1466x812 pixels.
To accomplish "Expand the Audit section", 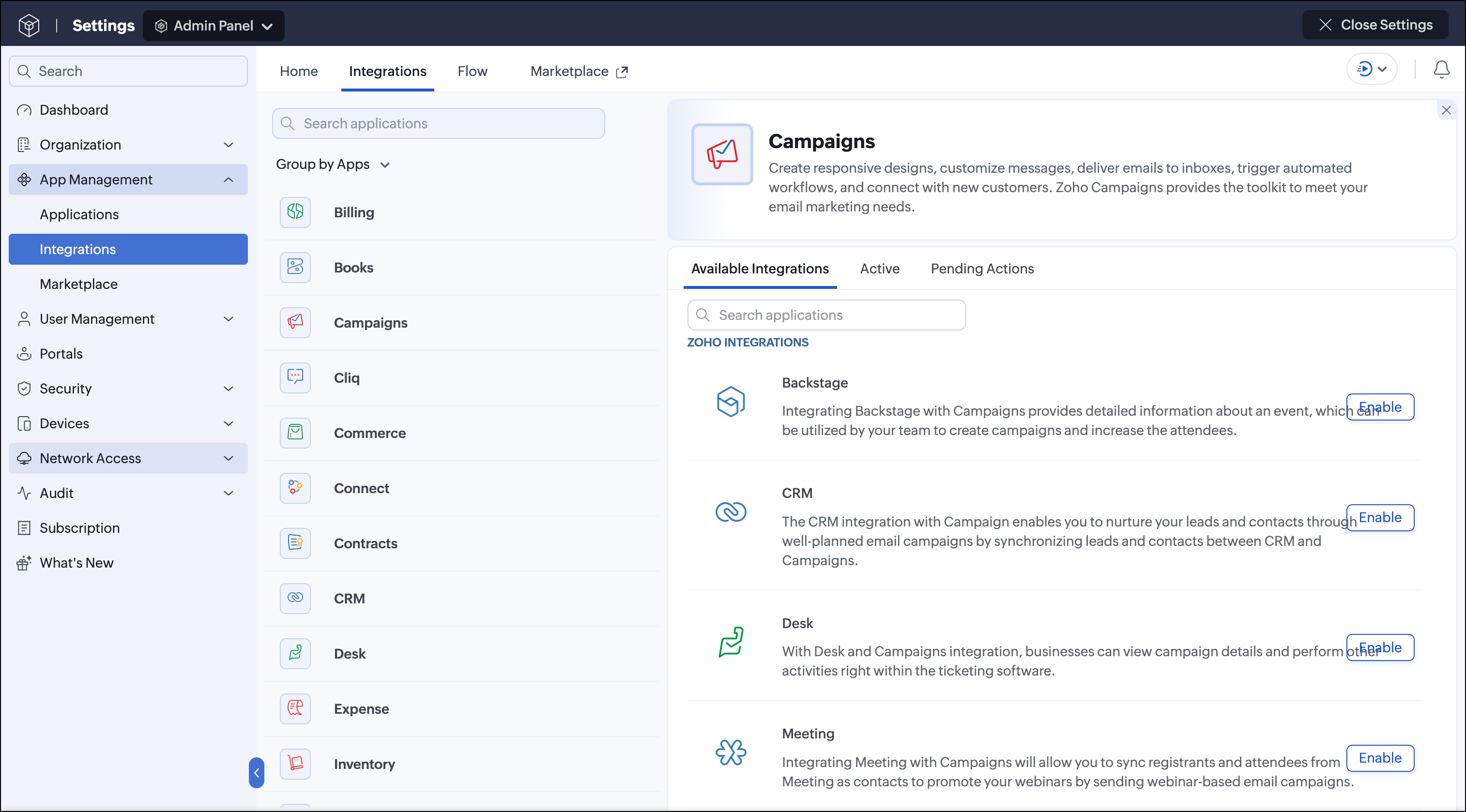I will (228, 493).
